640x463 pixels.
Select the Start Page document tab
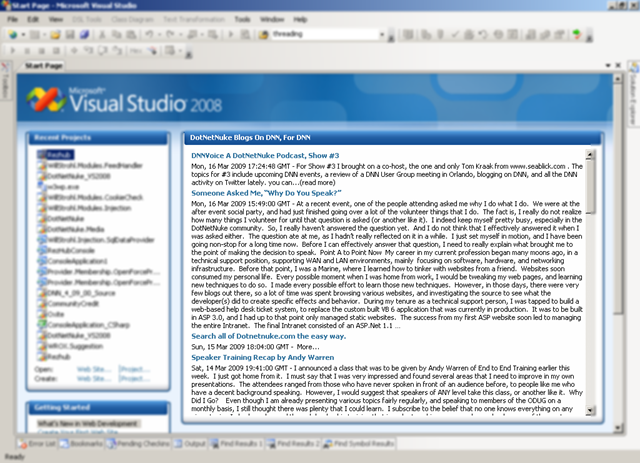click(44, 66)
